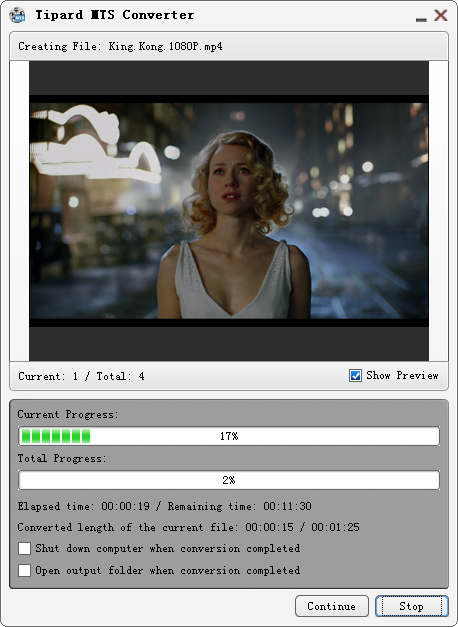This screenshot has height=627, width=458.
Task: Click the Elapsed time / Remaining time line
Action: pyautogui.click(x=164, y=506)
